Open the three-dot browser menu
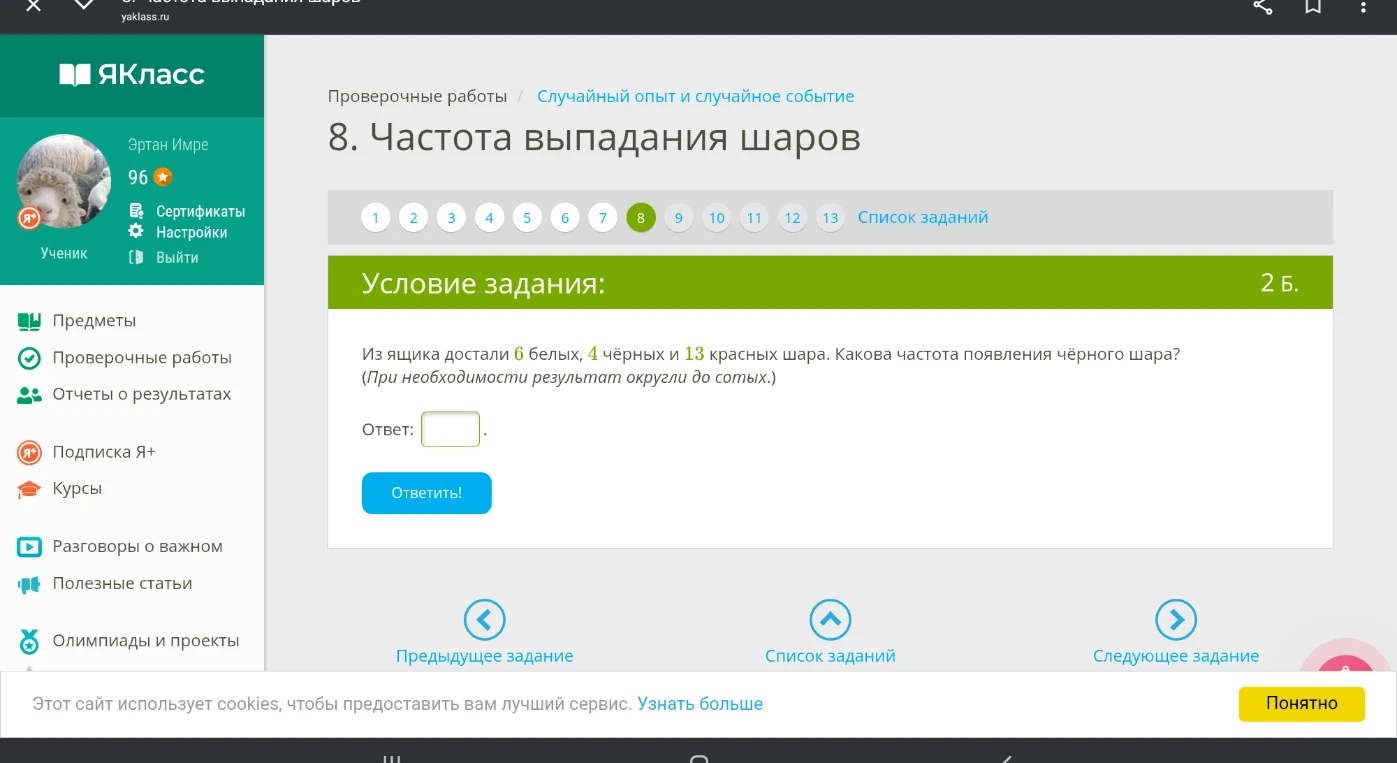The height and width of the screenshot is (763, 1397). pos(1364,6)
